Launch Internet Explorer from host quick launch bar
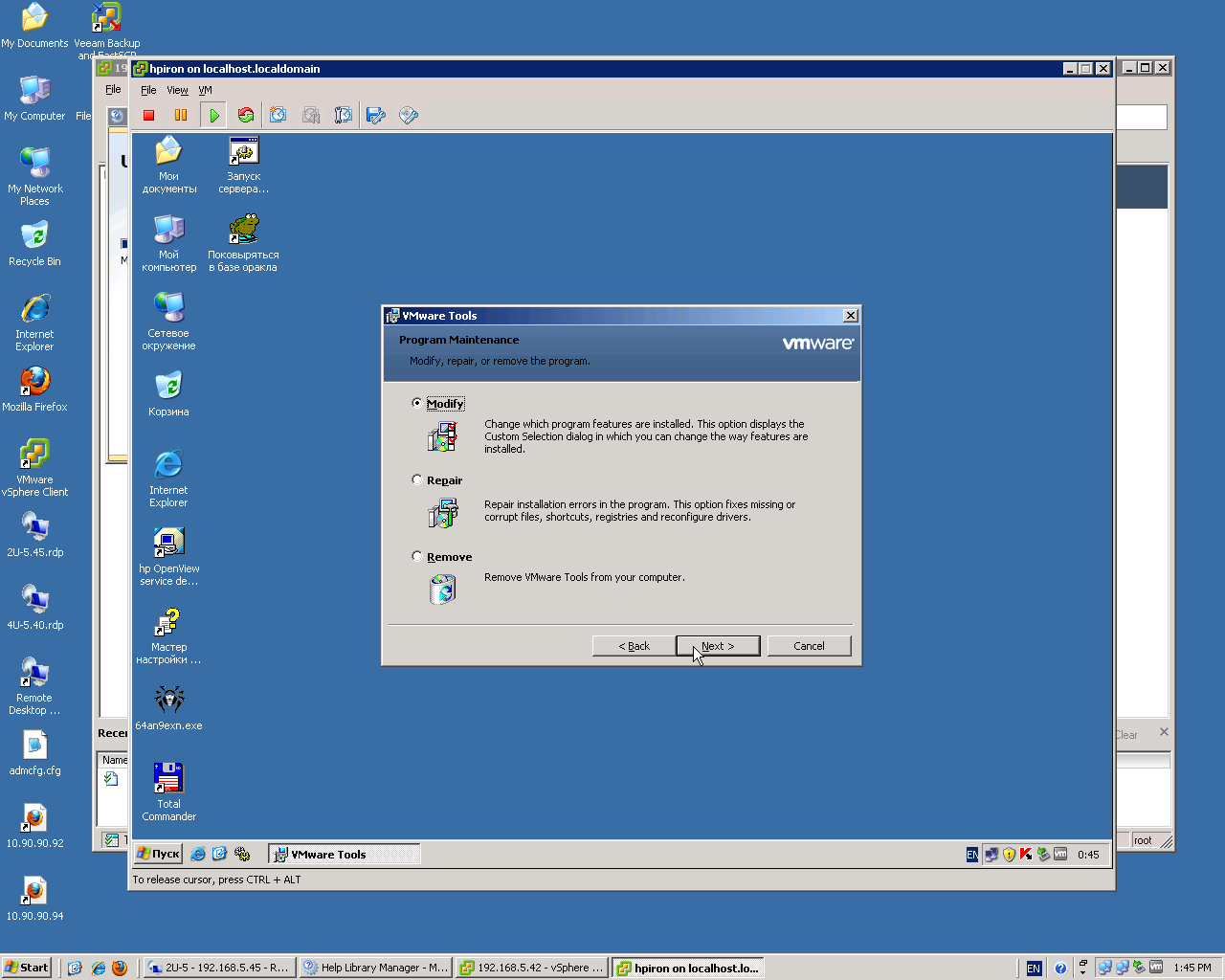 (x=98, y=968)
